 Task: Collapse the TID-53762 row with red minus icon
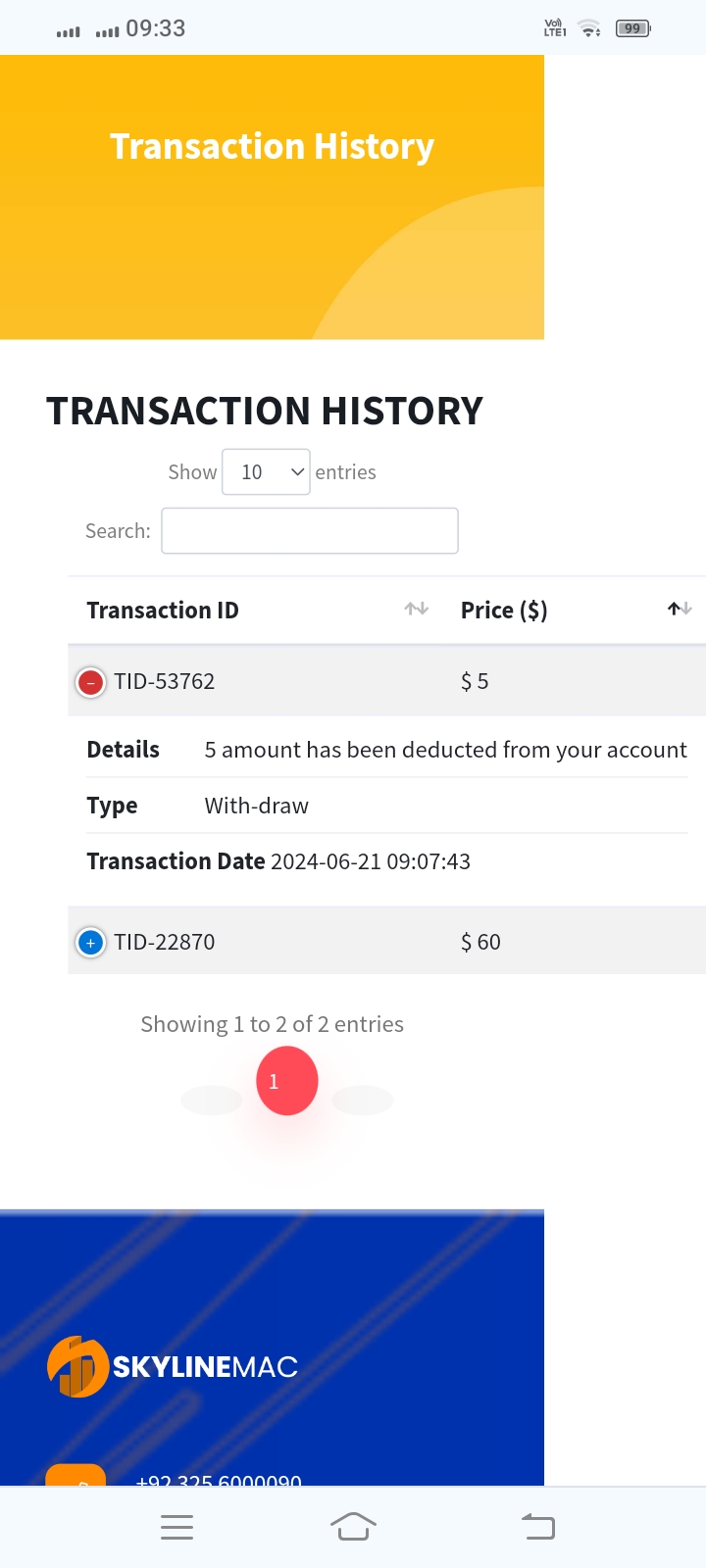(x=90, y=682)
